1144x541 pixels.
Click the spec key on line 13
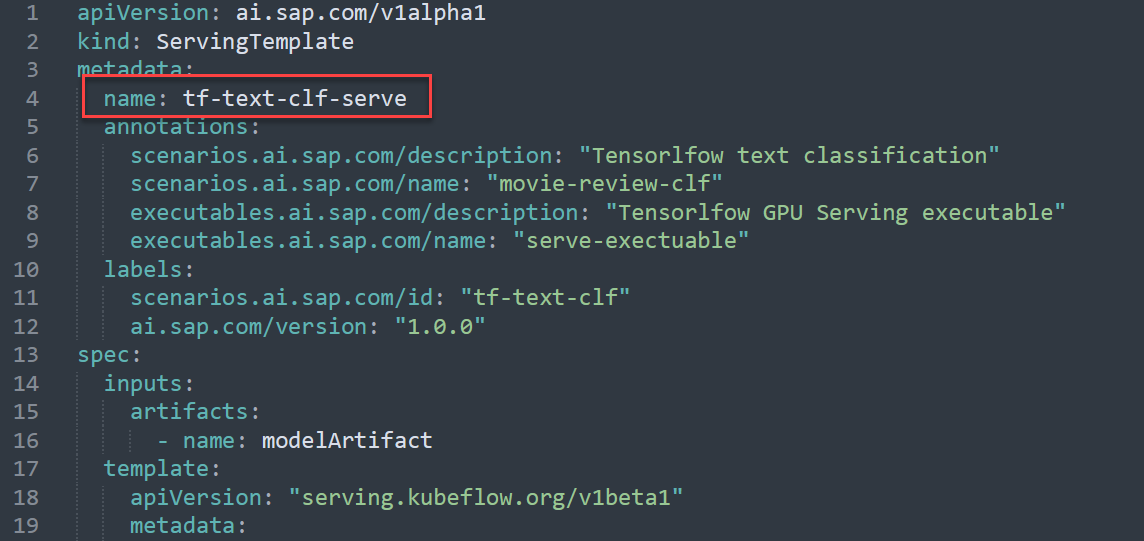pyautogui.click(x=104, y=354)
